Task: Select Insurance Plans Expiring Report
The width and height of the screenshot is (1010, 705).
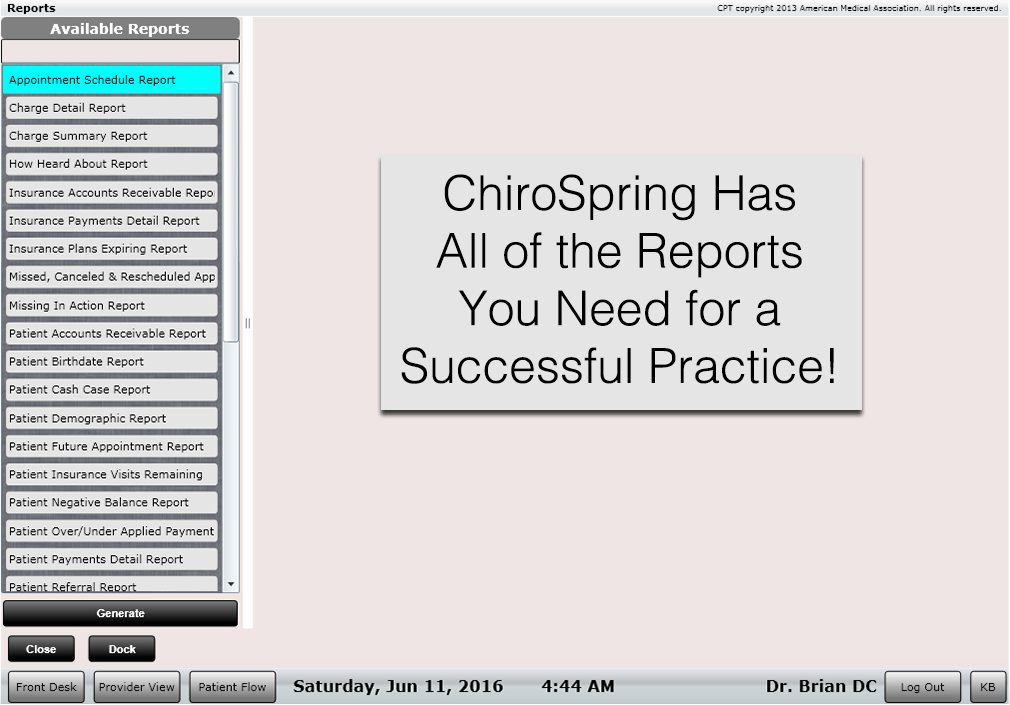Action: point(111,249)
